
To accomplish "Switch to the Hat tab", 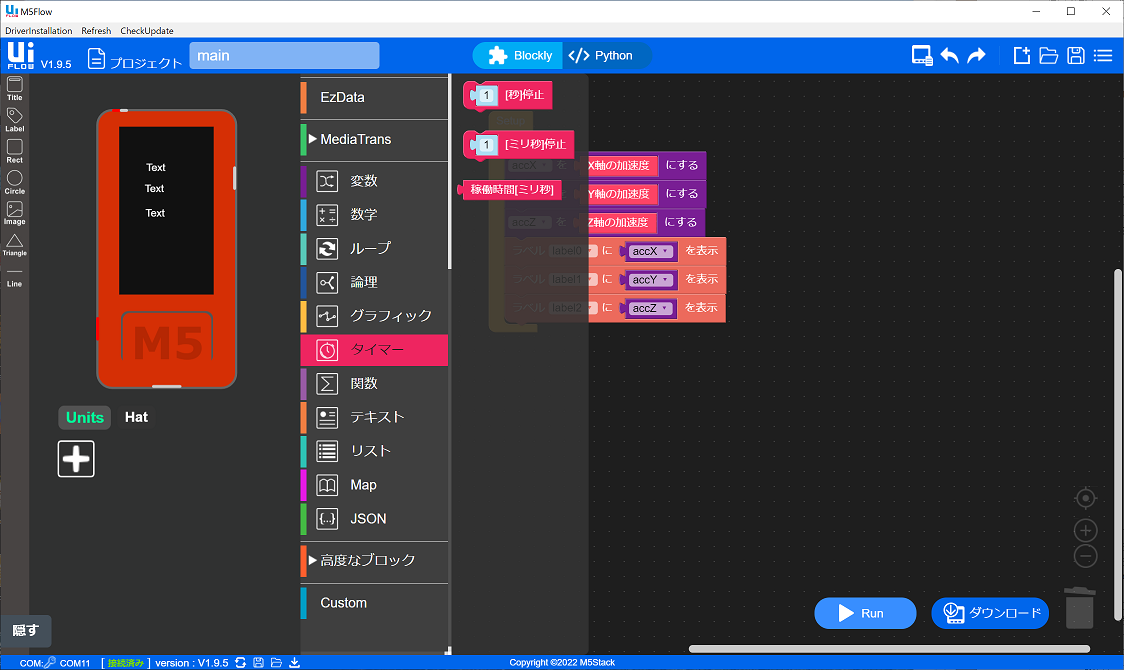I will (x=136, y=418).
